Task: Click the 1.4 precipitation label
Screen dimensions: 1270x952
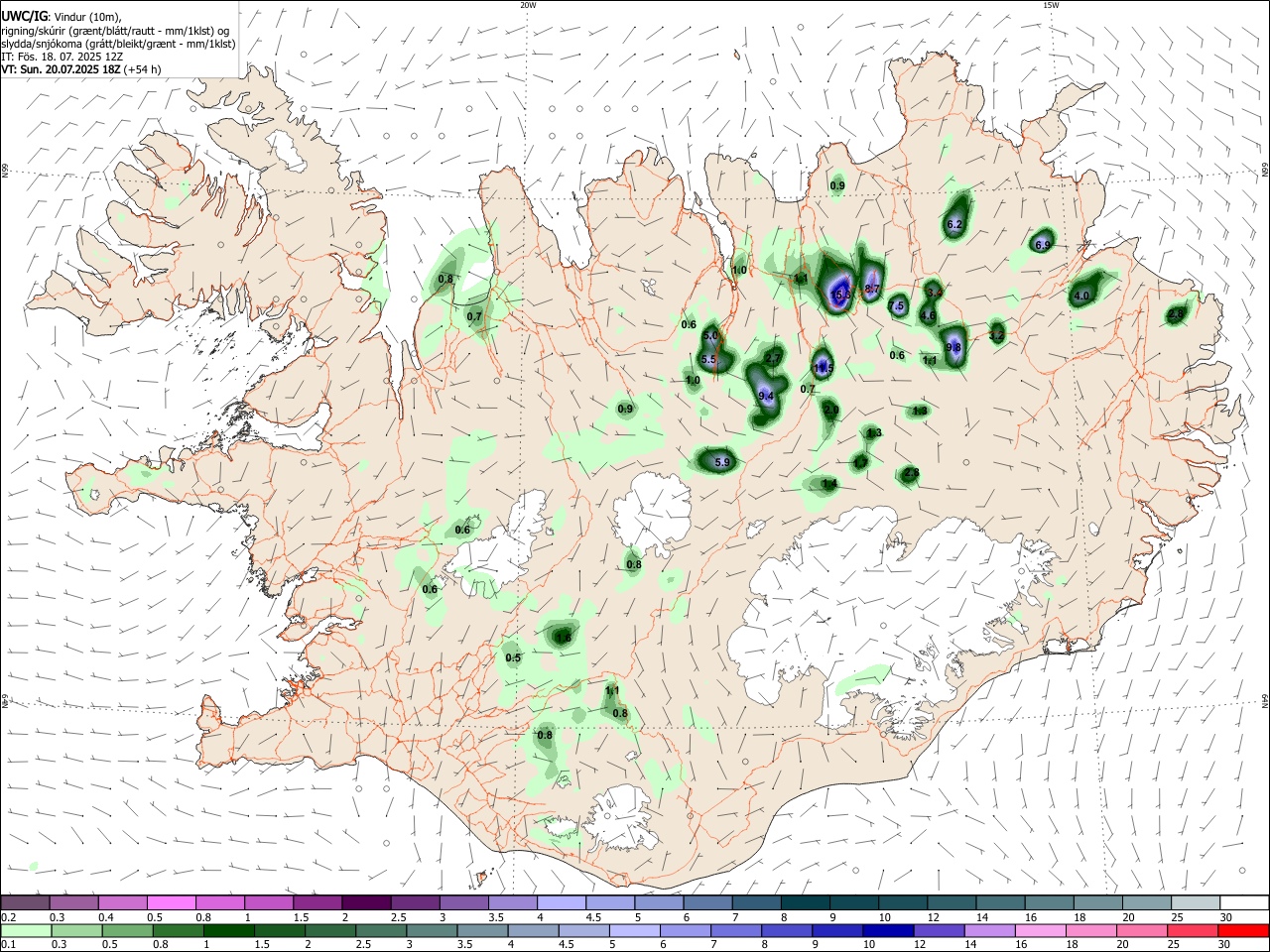Action: [x=829, y=484]
